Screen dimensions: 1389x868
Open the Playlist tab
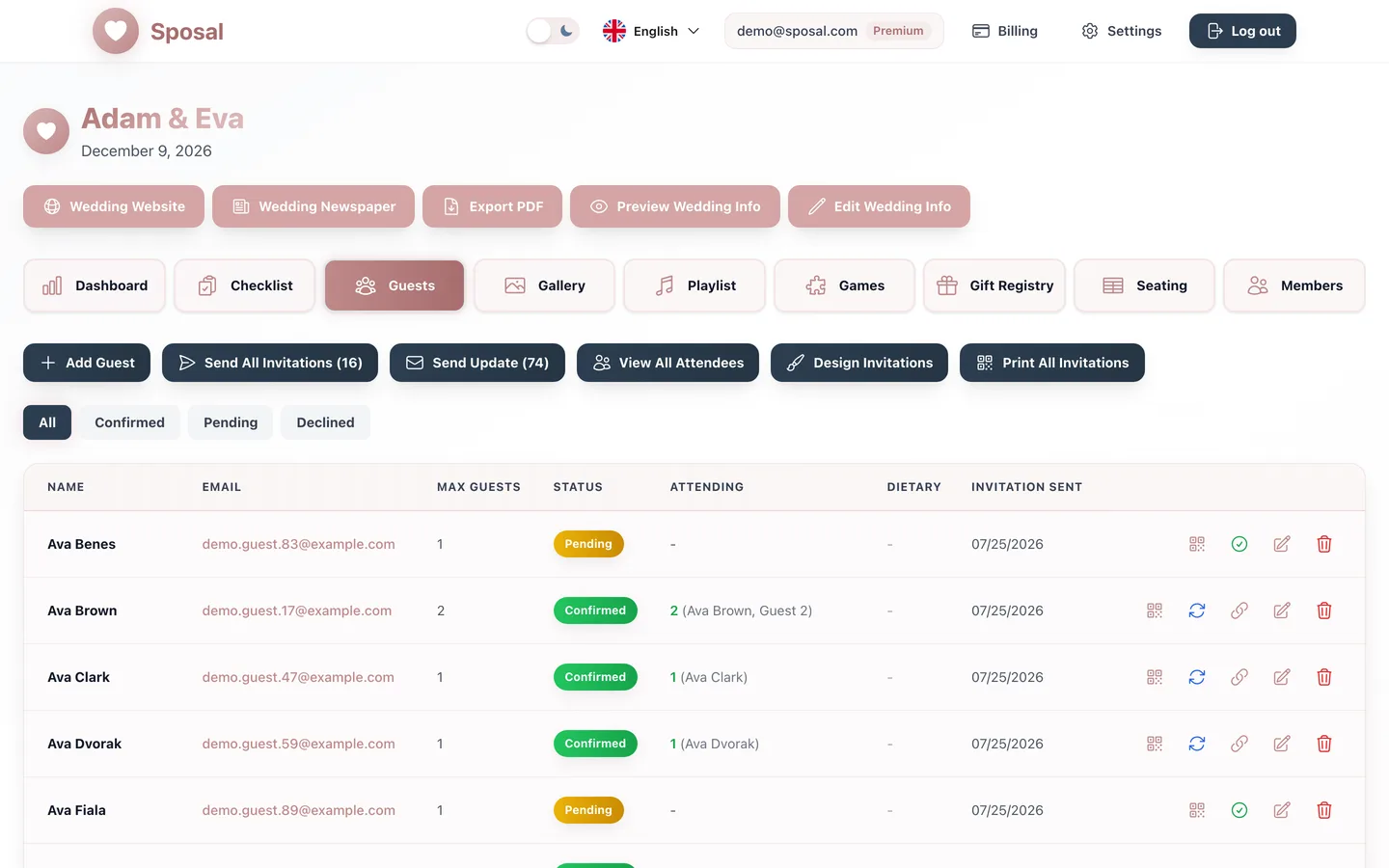click(694, 285)
